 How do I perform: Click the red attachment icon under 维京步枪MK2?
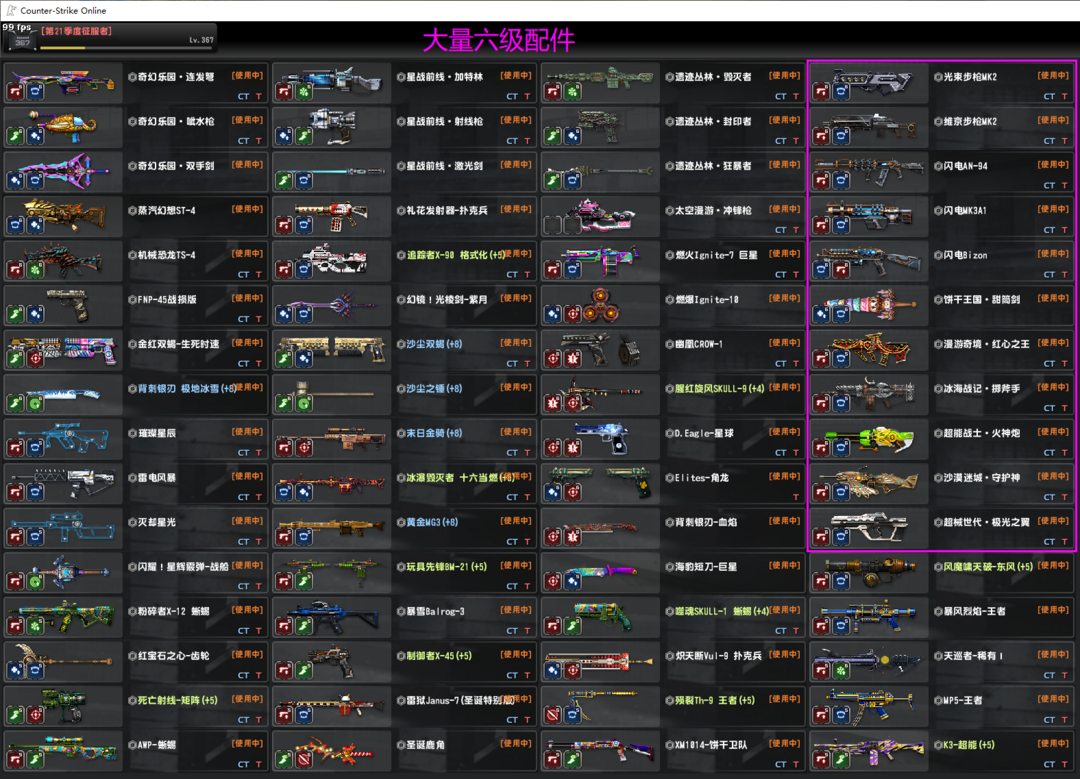click(x=821, y=136)
